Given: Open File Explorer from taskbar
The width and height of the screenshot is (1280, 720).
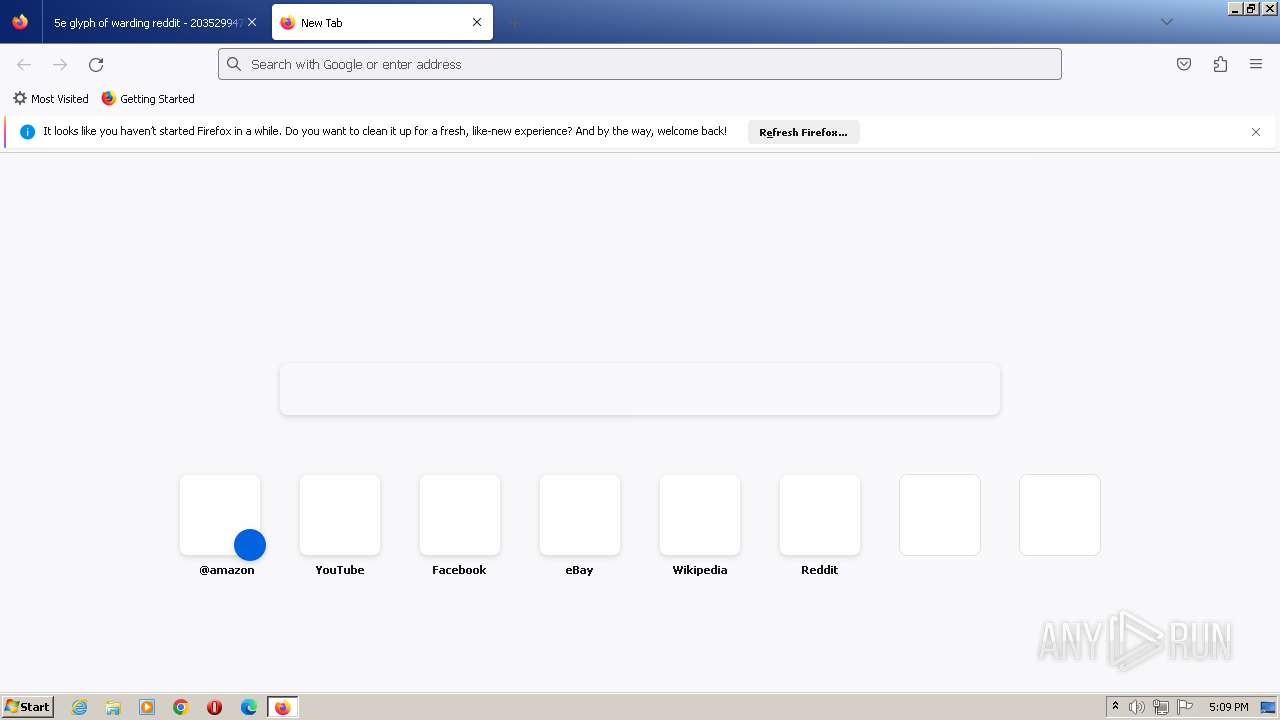Looking at the screenshot, I should pyautogui.click(x=113, y=707).
